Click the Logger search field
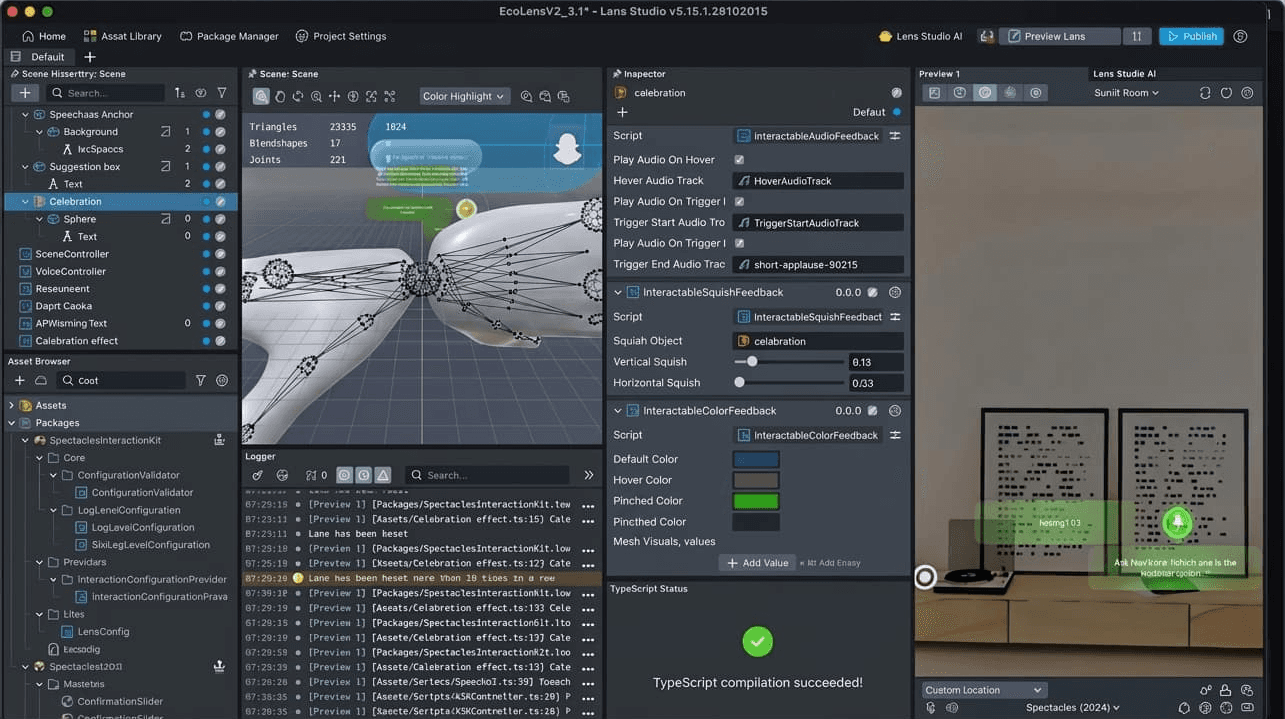 click(487, 475)
